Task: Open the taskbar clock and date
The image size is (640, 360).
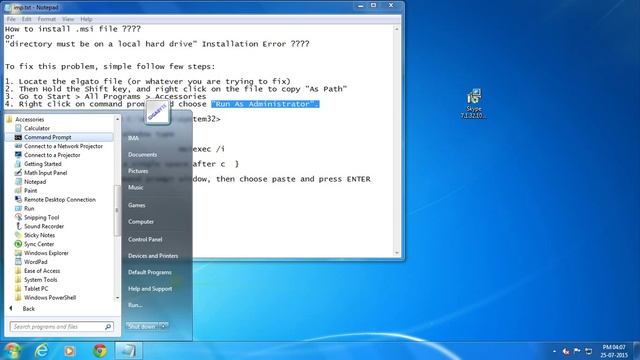Action: pyautogui.click(x=614, y=351)
